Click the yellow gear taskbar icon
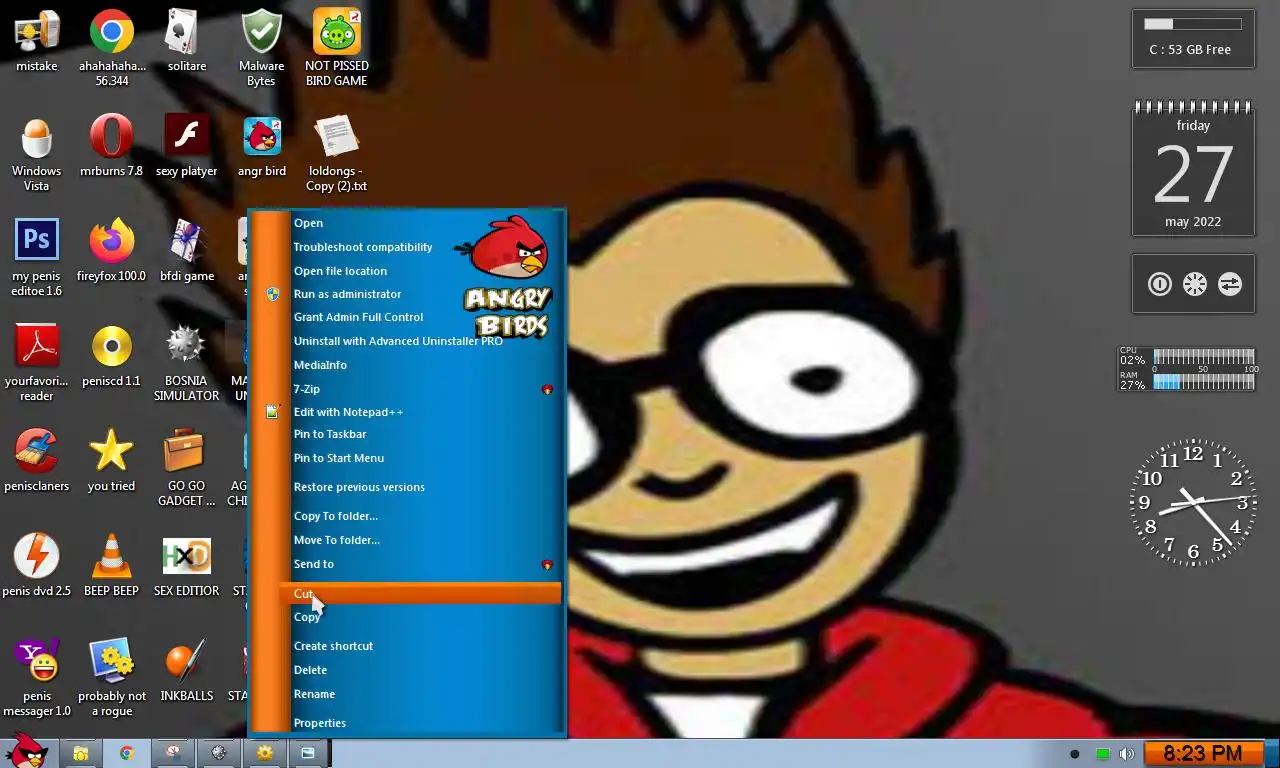 pyautogui.click(x=265, y=753)
